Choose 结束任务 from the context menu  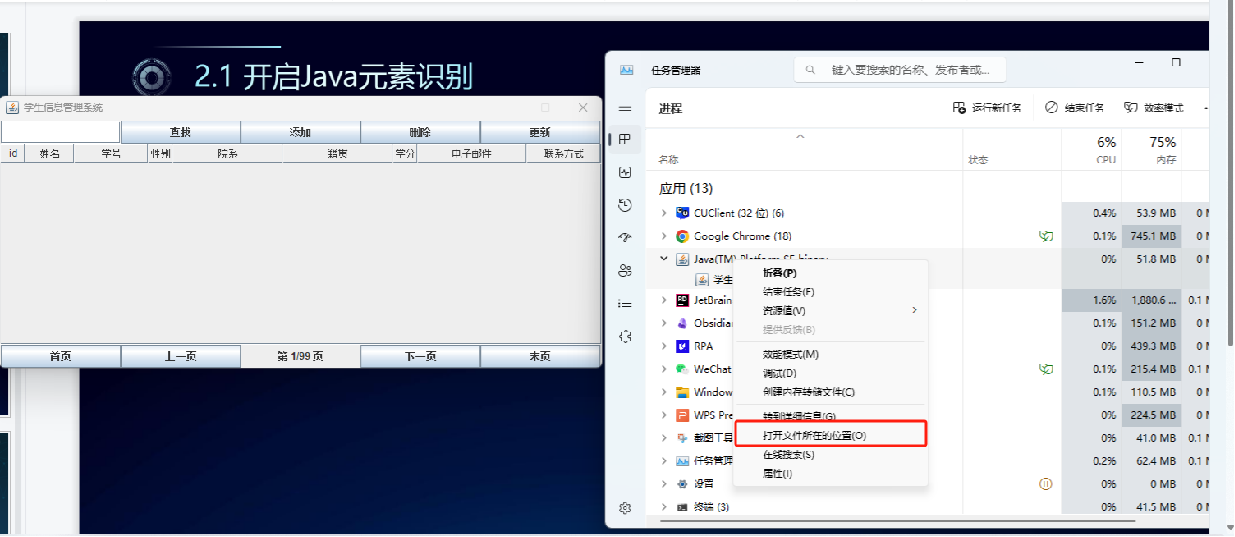coord(788,291)
